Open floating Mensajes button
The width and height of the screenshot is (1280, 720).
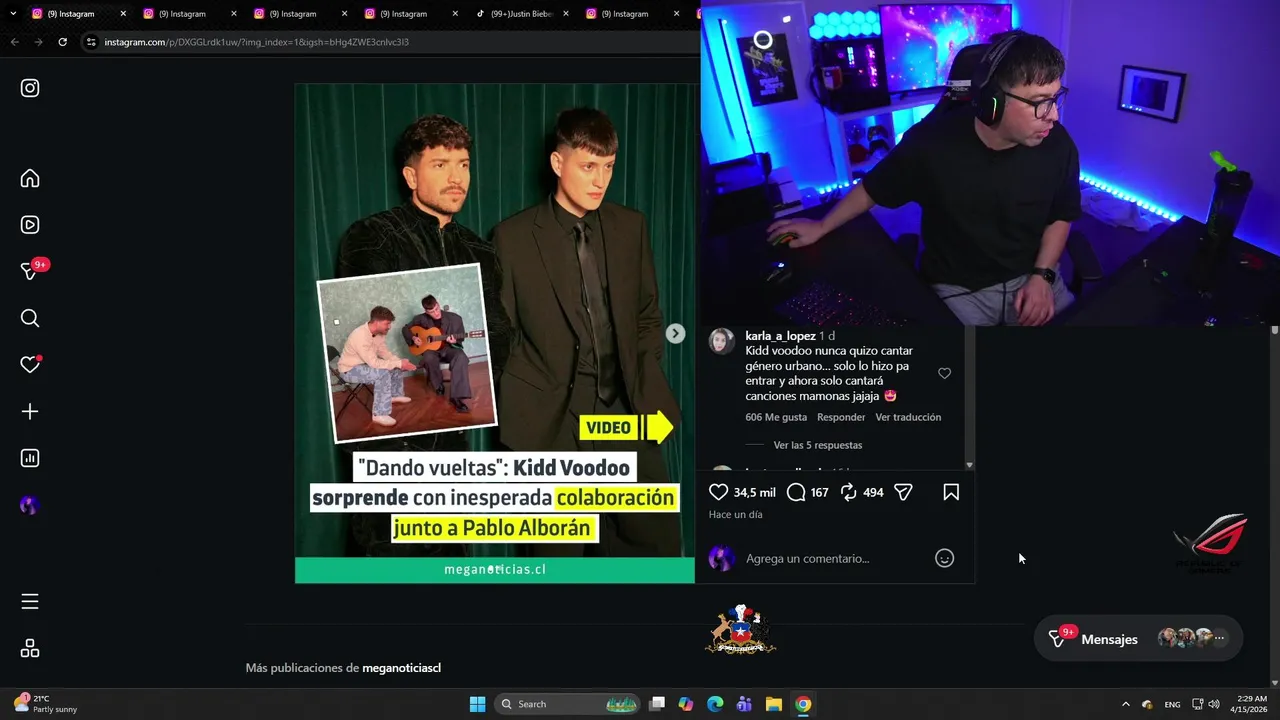[1138, 639]
